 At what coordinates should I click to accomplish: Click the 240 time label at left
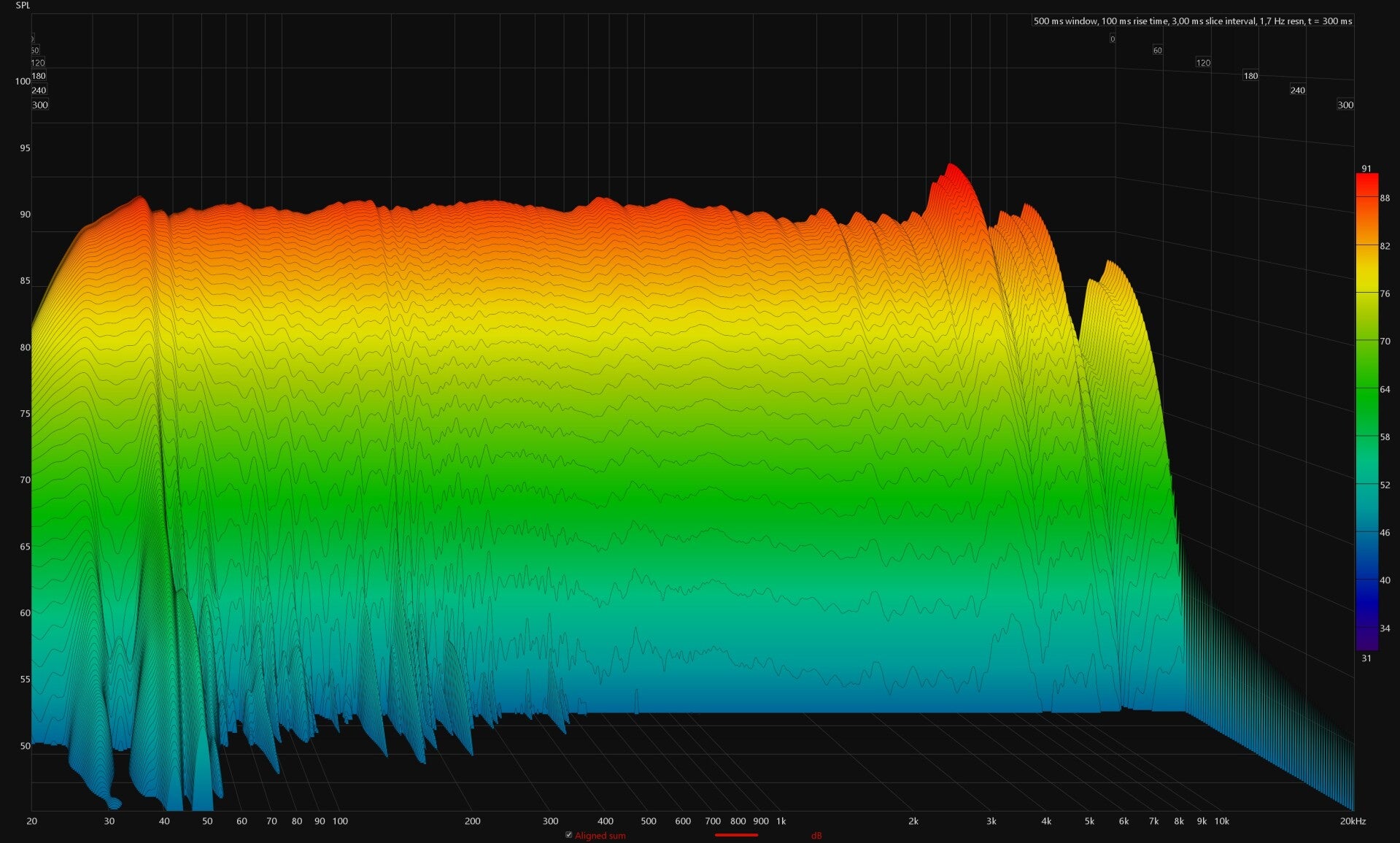39,91
